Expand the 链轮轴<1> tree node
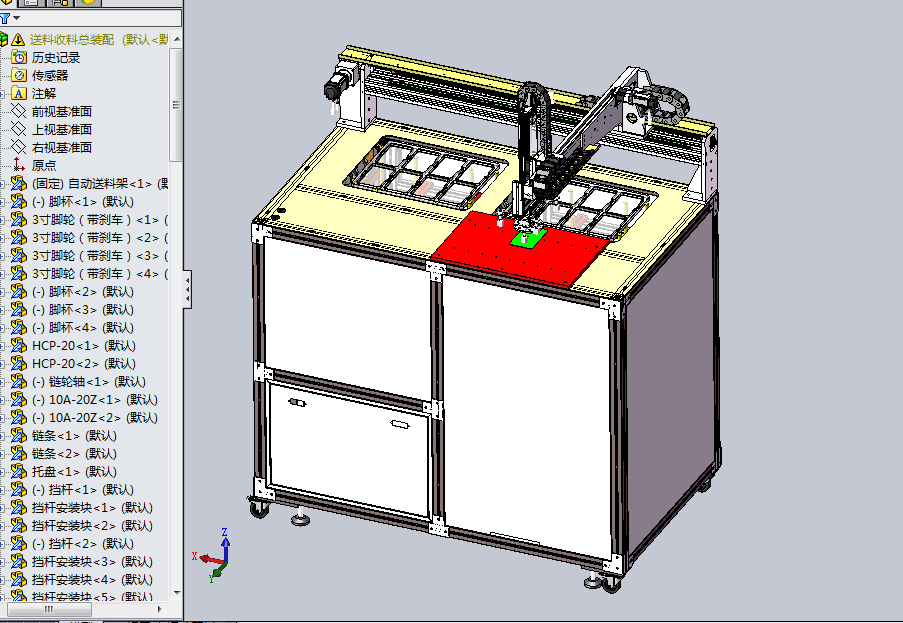The height and width of the screenshot is (623, 903). [2, 382]
